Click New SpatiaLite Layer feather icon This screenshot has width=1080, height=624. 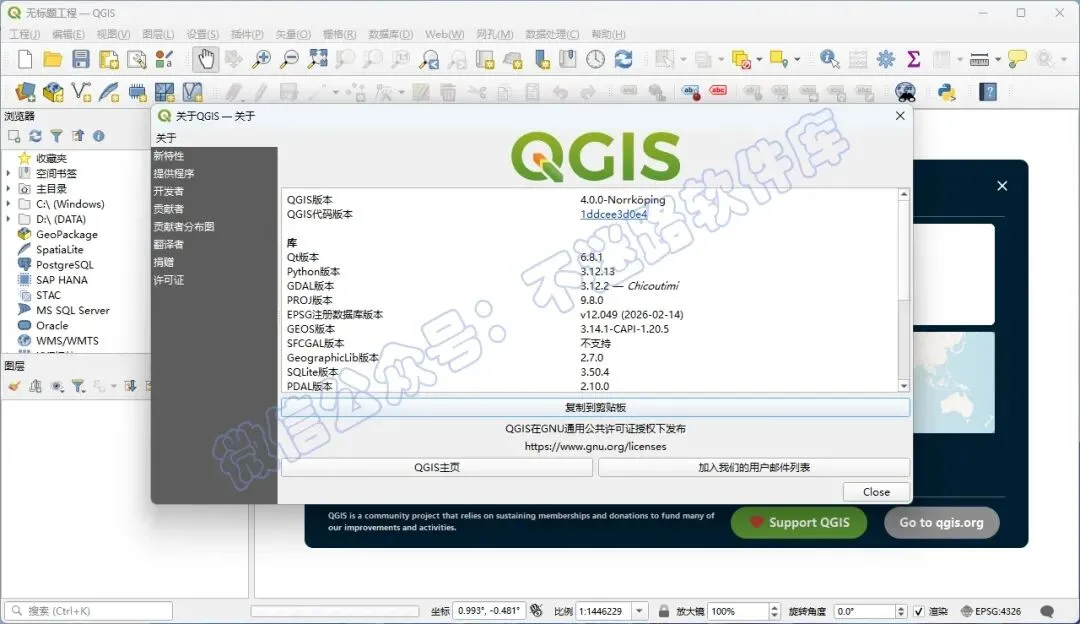pos(109,92)
